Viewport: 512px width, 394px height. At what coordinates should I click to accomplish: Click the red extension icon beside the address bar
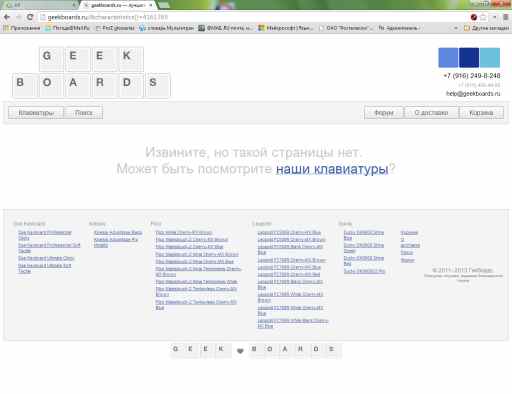[474, 17]
